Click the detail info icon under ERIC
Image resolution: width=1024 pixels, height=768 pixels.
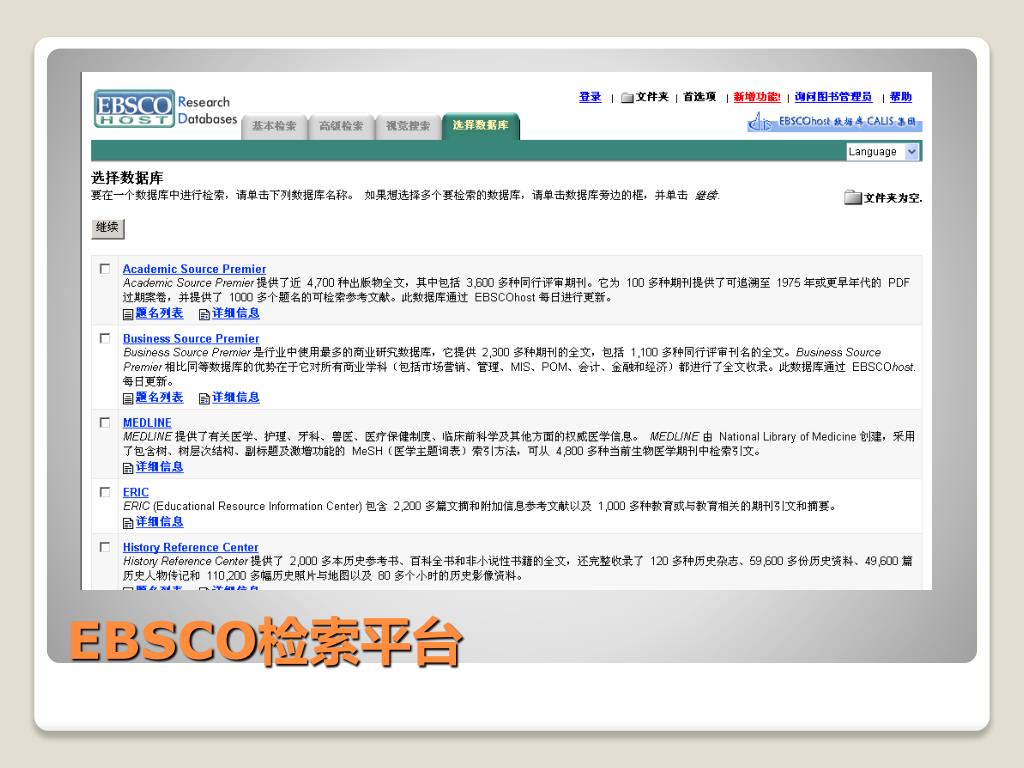click(128, 523)
